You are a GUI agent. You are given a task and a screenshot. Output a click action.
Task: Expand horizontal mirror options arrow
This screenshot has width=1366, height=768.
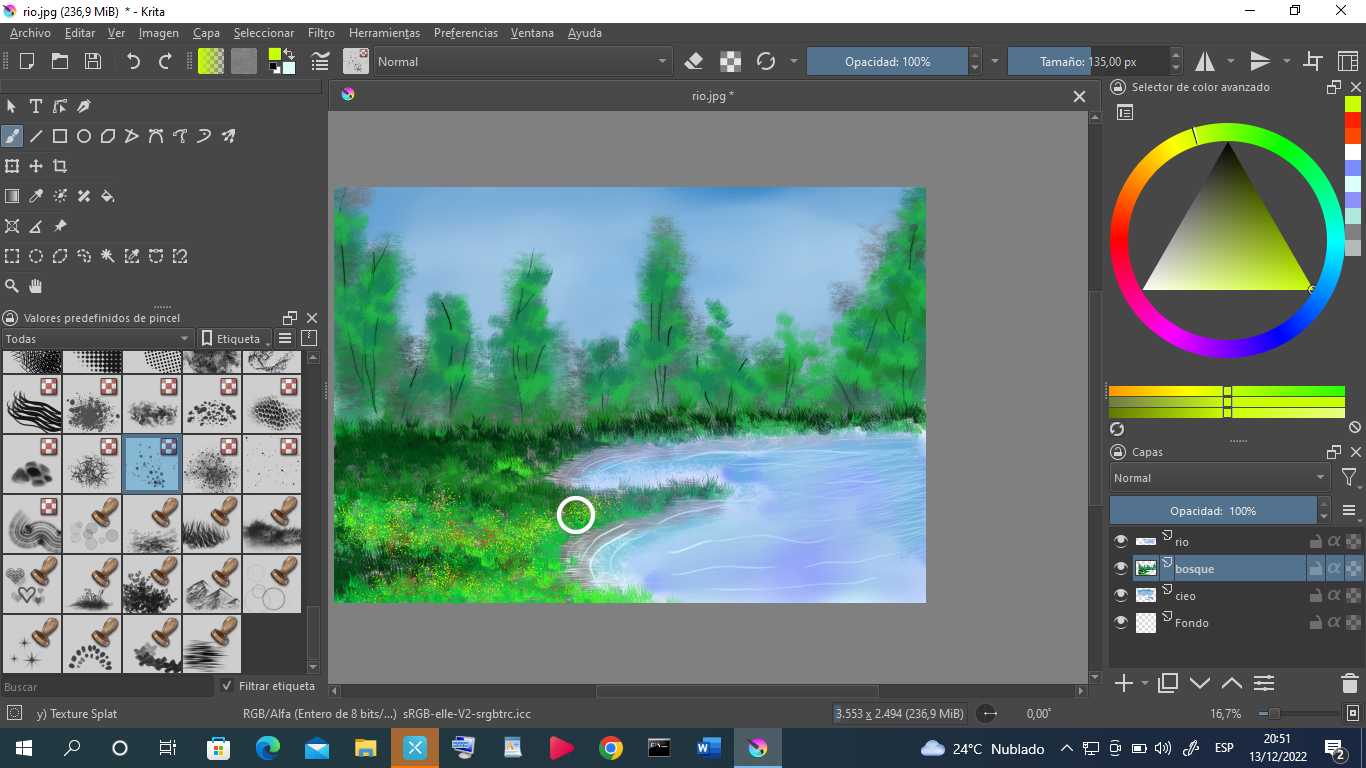(x=1231, y=61)
